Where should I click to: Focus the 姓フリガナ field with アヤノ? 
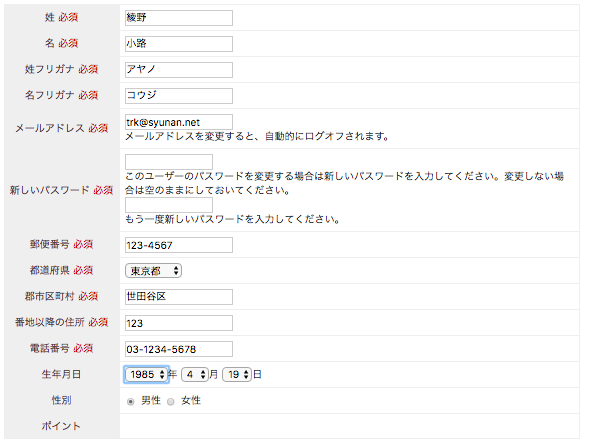179,70
